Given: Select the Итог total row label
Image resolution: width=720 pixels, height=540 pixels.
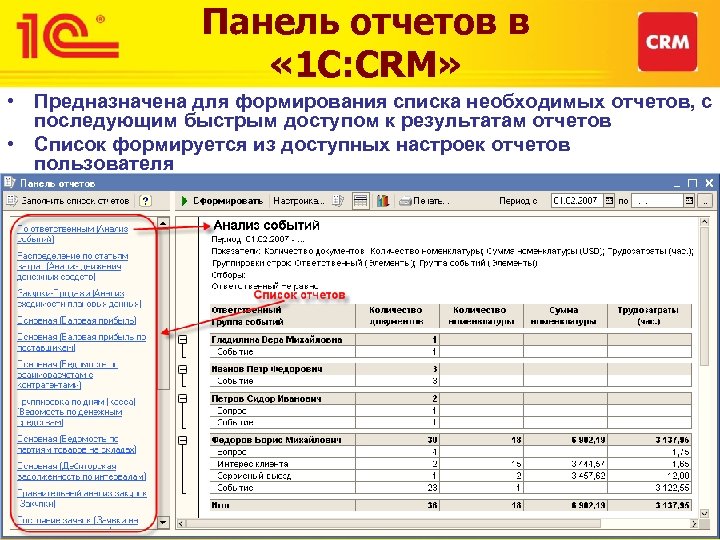Looking at the screenshot, I should coord(220,505).
